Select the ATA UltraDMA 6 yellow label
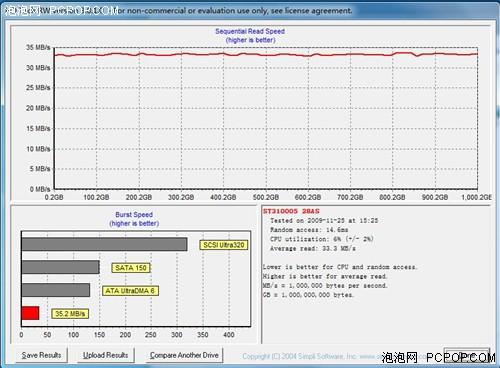The image size is (500, 368). [130, 291]
